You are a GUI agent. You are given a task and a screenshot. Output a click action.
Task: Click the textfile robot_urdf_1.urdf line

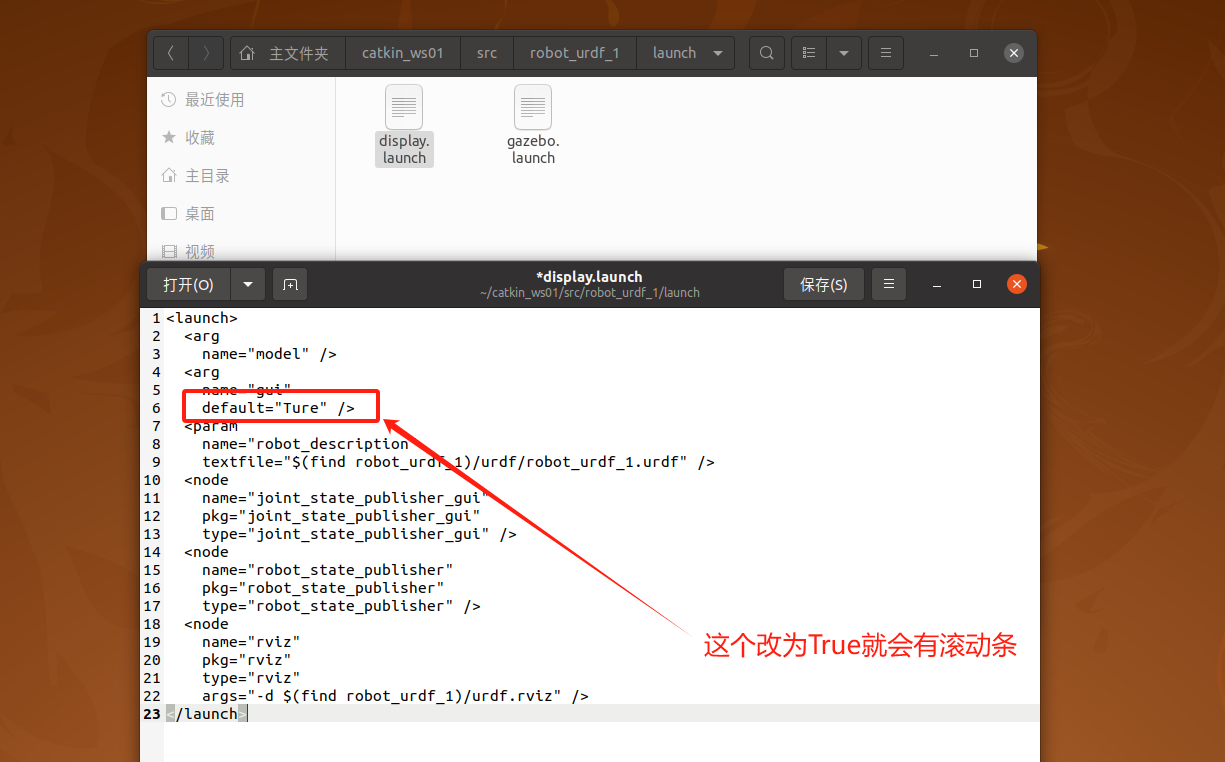point(458,462)
